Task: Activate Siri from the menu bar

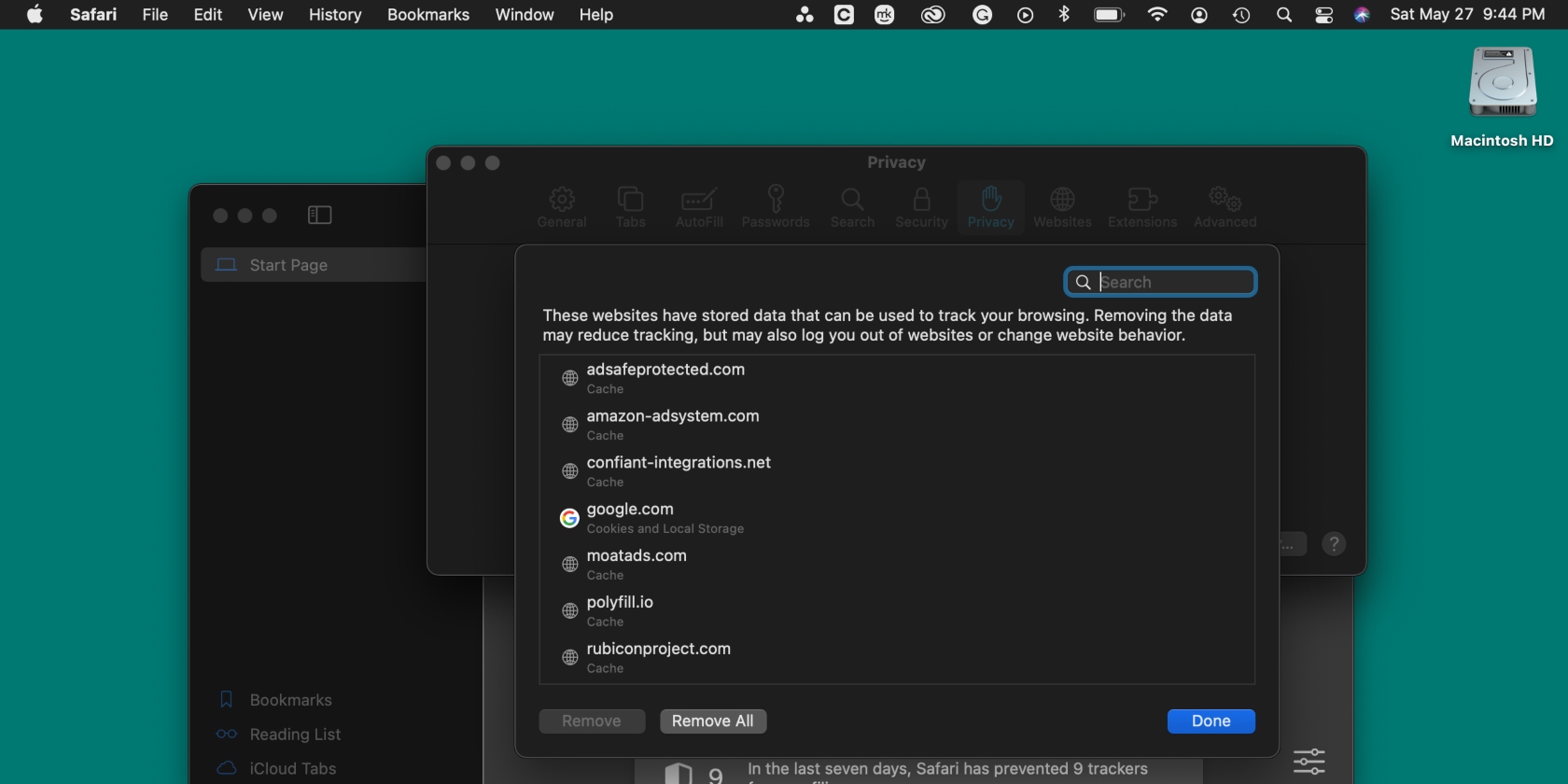Action: click(1362, 15)
